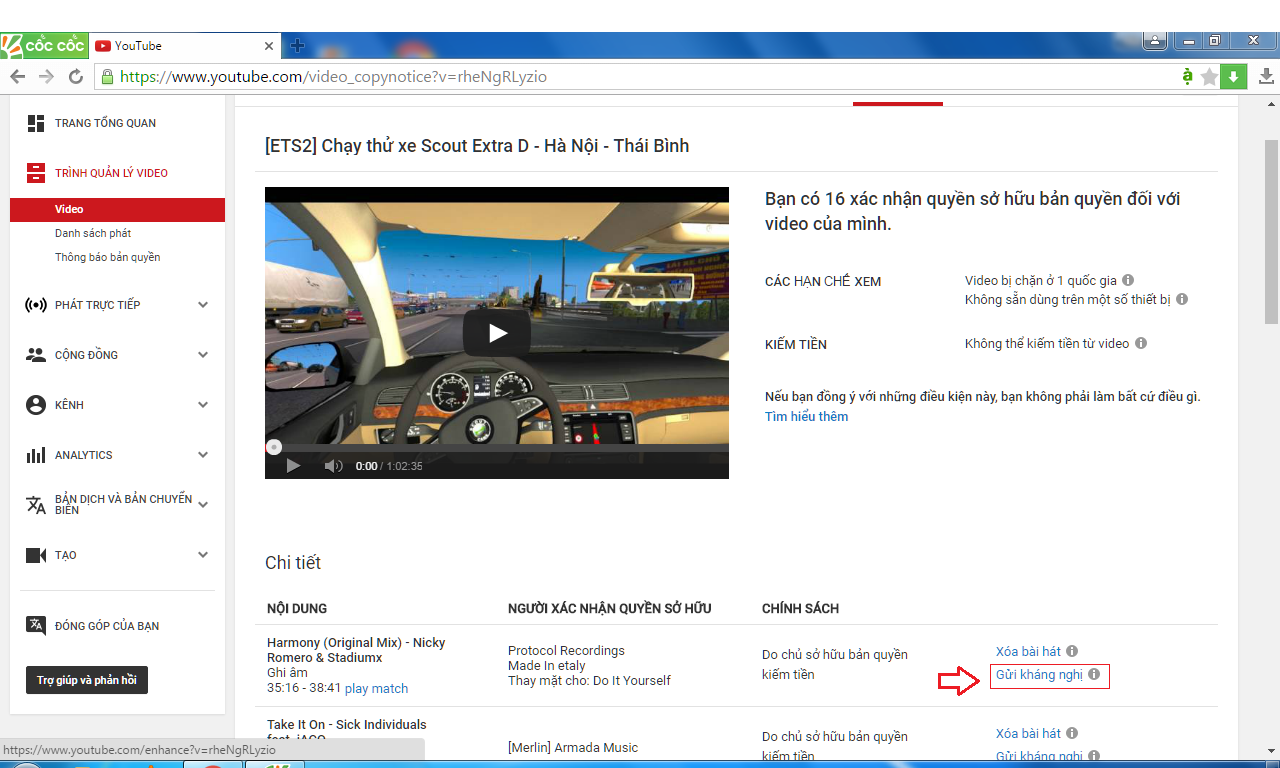This screenshot has height=768, width=1280.
Task: Bookmark page with the star icon
Action: tap(1209, 77)
